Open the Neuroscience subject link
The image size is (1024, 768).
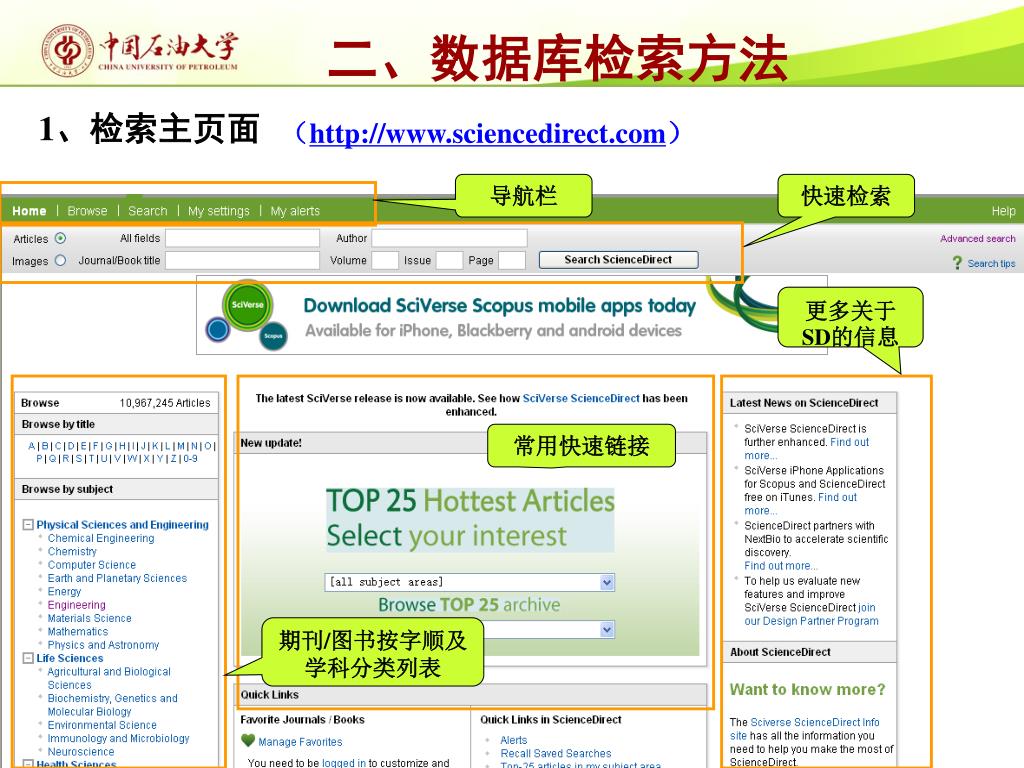point(81,752)
